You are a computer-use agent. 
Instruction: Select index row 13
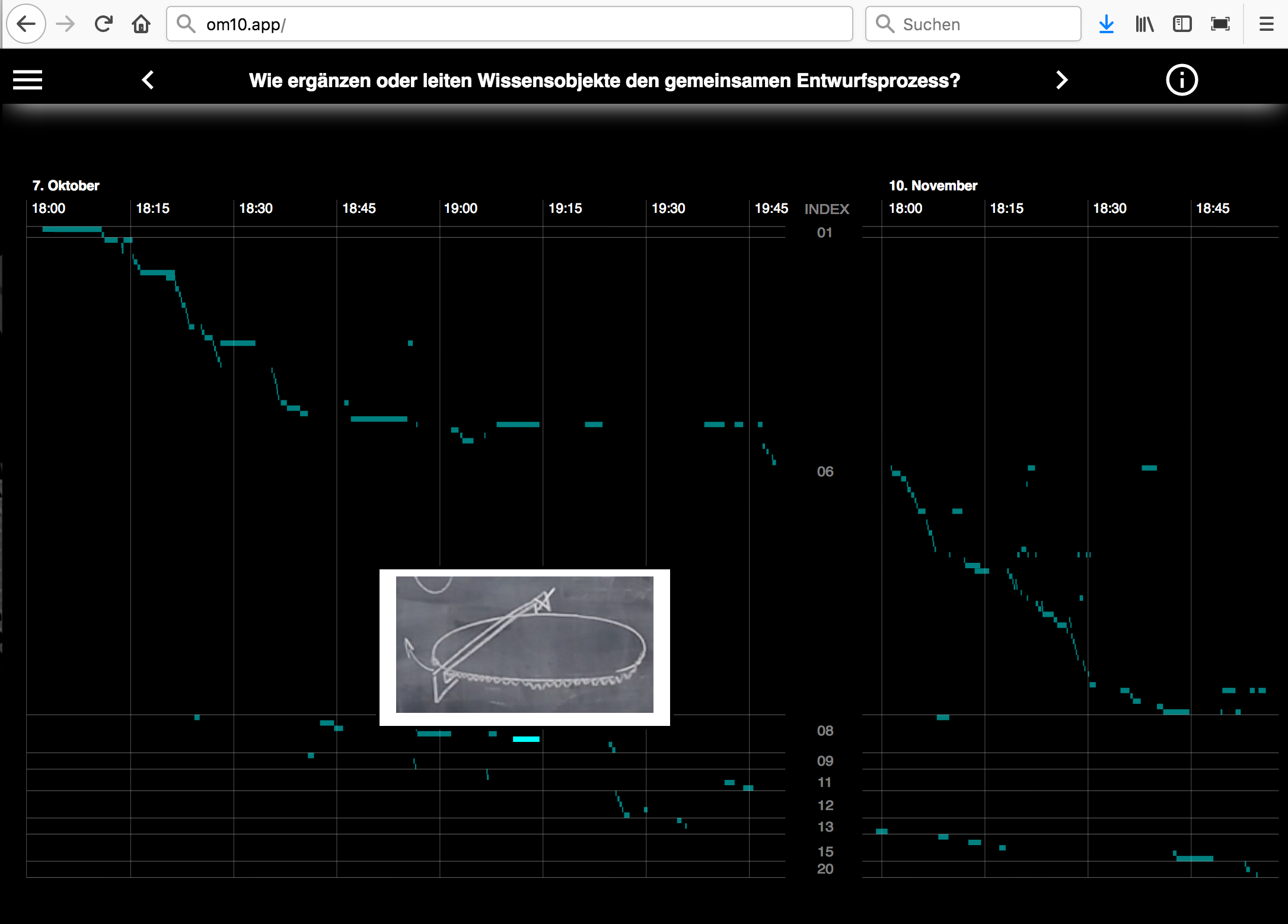click(825, 827)
